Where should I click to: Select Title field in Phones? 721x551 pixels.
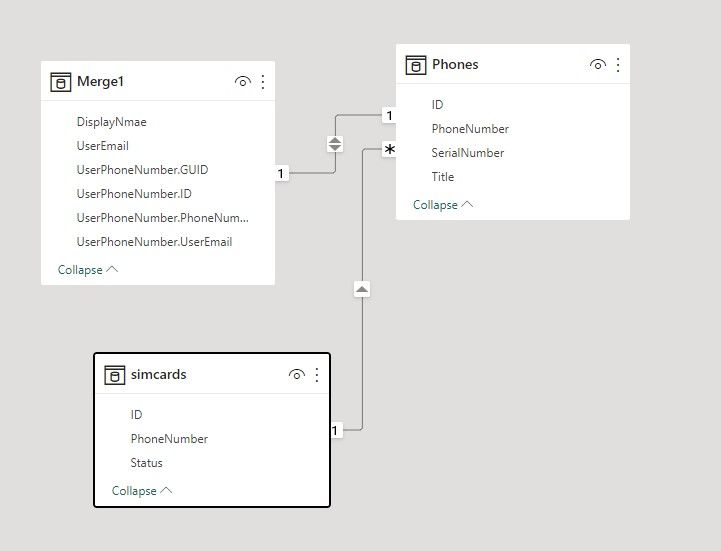pos(443,177)
